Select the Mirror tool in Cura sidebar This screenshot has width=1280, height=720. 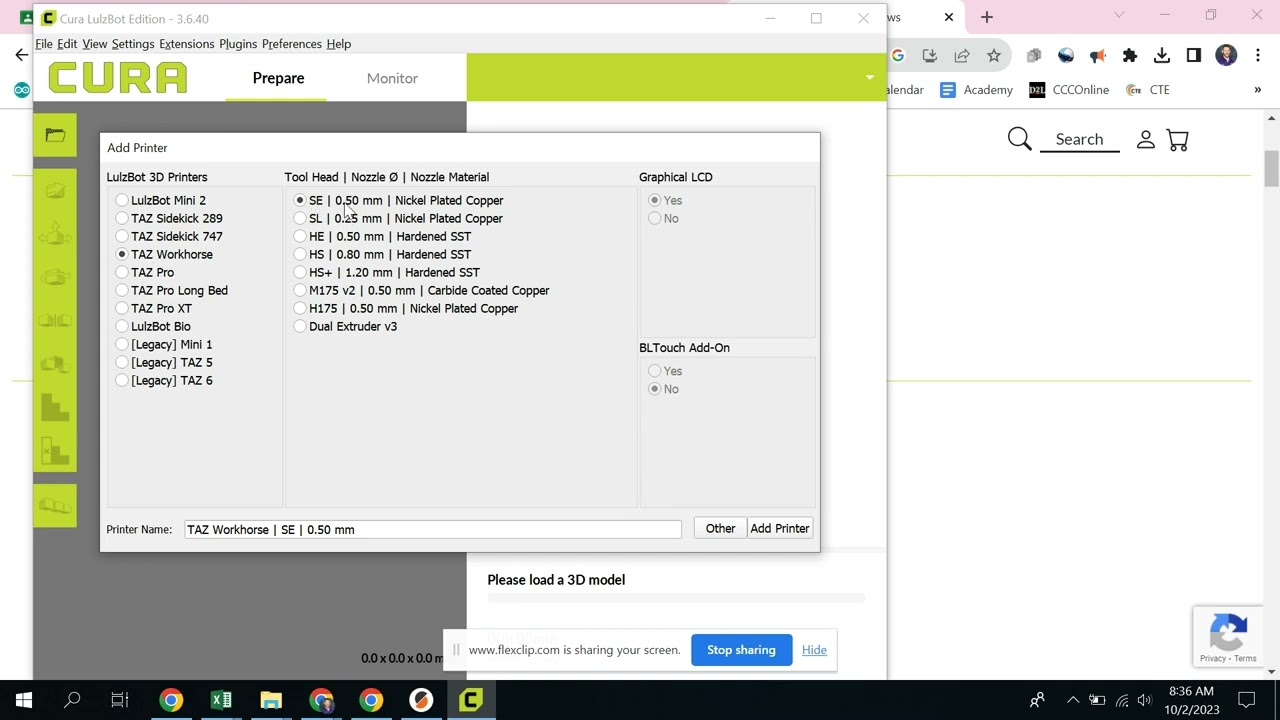55,320
